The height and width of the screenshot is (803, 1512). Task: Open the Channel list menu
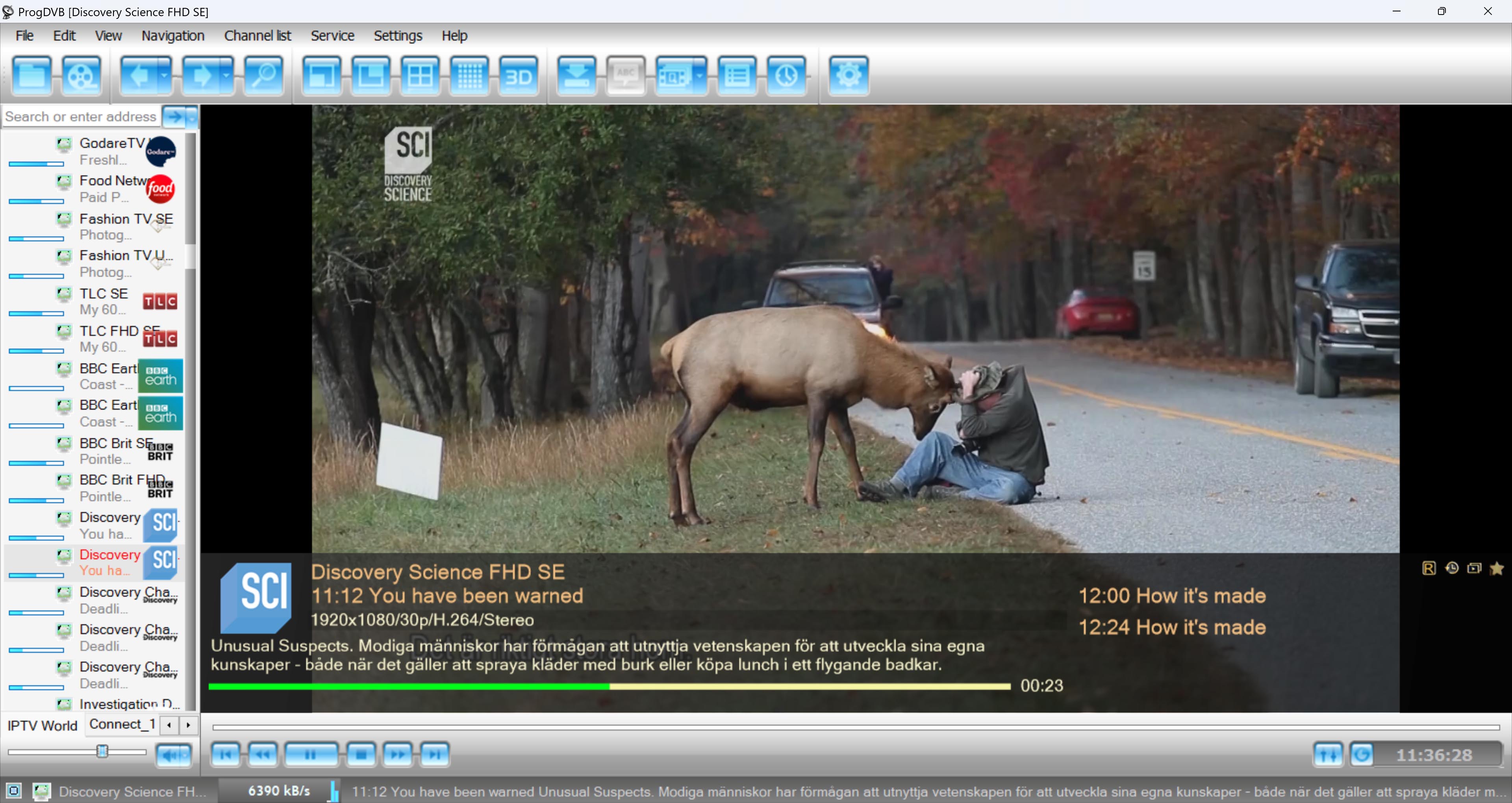tap(257, 36)
